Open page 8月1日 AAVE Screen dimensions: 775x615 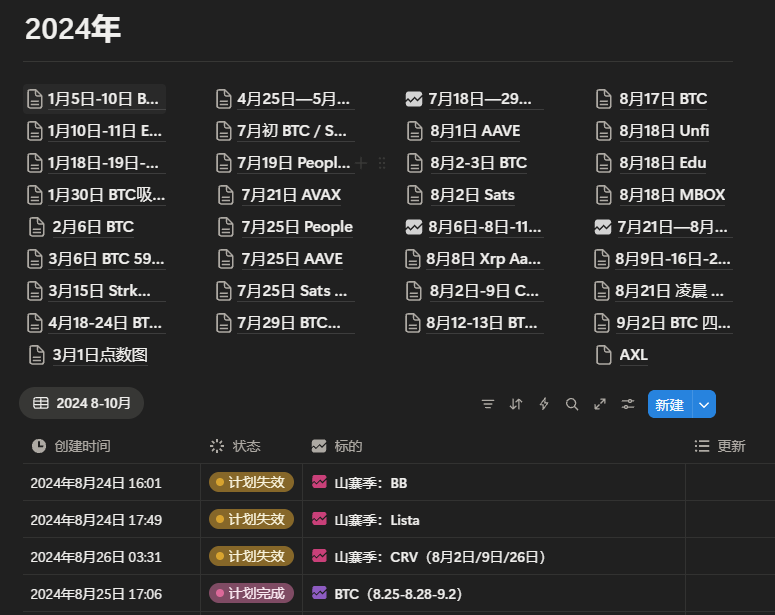475,131
